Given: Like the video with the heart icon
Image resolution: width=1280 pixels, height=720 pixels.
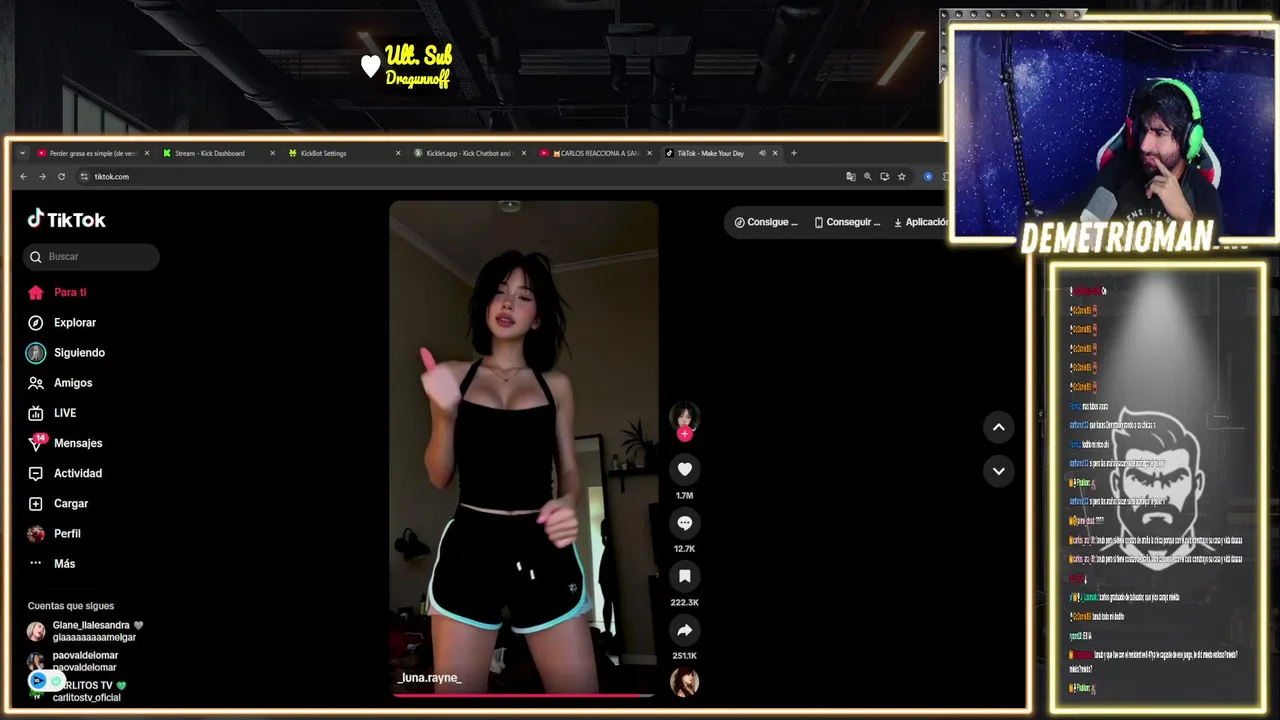Looking at the screenshot, I should 684,468.
